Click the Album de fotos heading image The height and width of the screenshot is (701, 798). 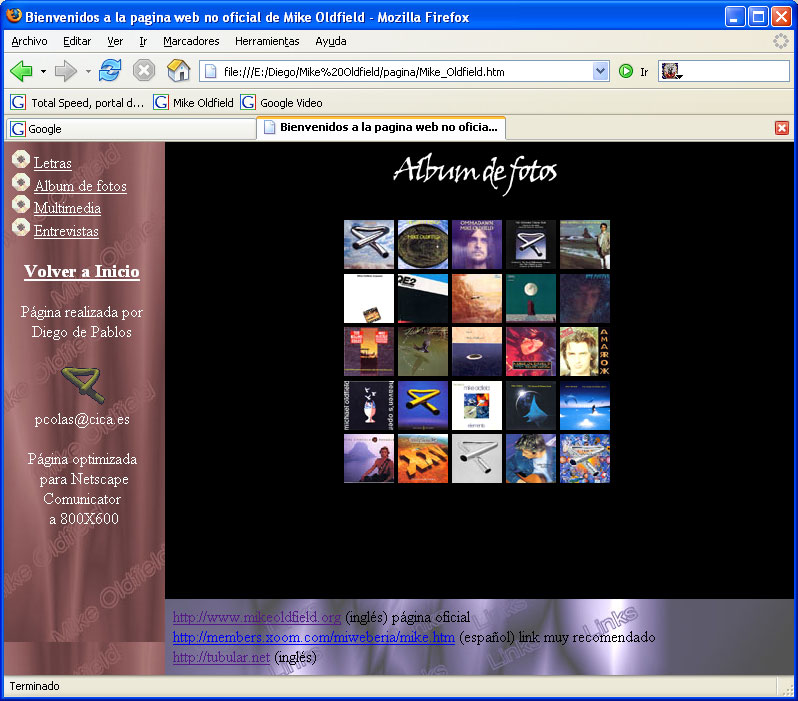point(475,173)
